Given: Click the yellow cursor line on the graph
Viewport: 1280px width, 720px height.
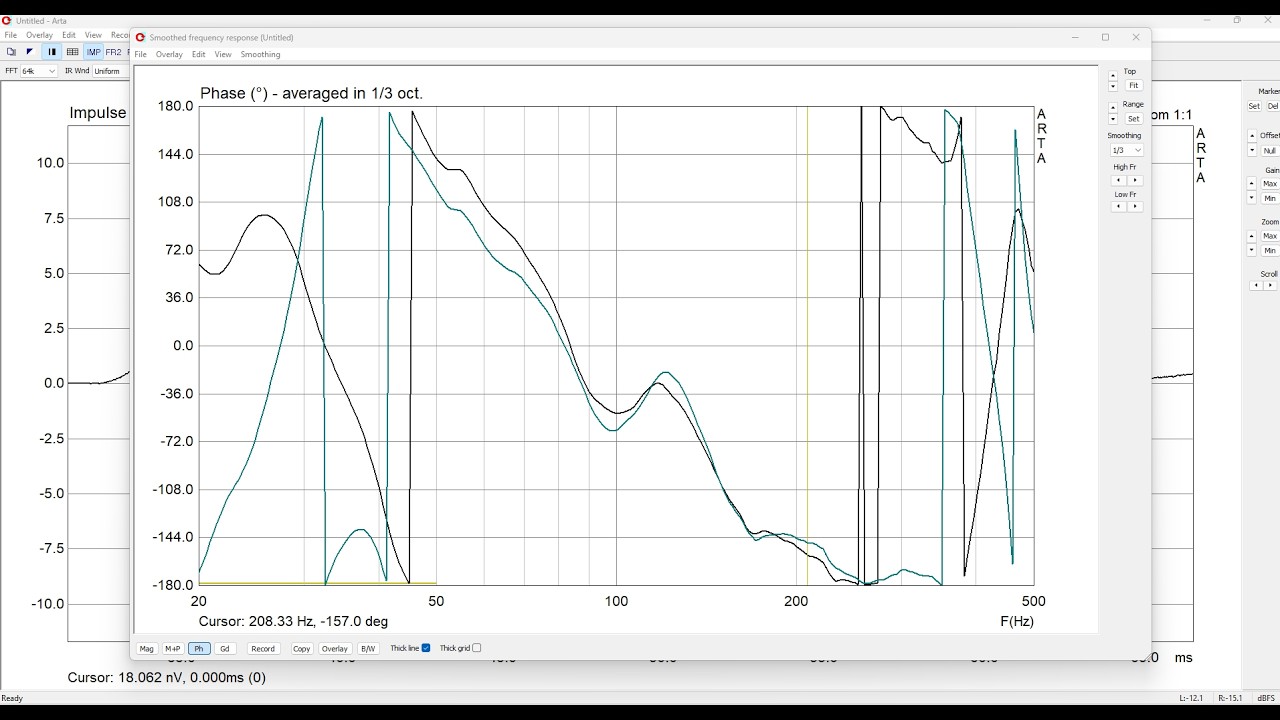Looking at the screenshot, I should pyautogui.click(x=808, y=345).
